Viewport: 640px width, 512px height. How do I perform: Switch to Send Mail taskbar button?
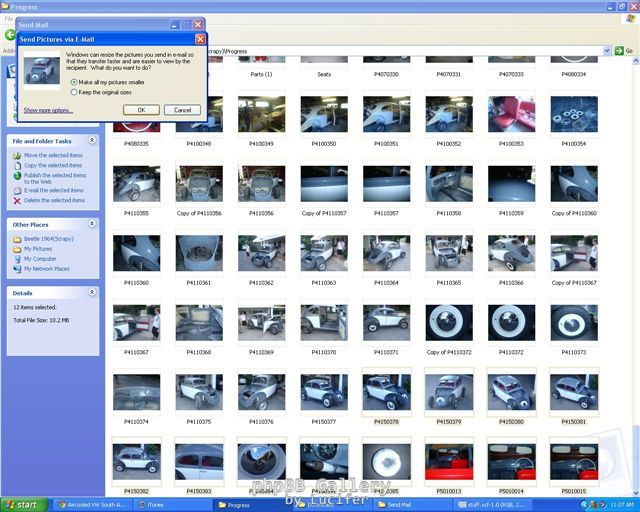point(413,505)
